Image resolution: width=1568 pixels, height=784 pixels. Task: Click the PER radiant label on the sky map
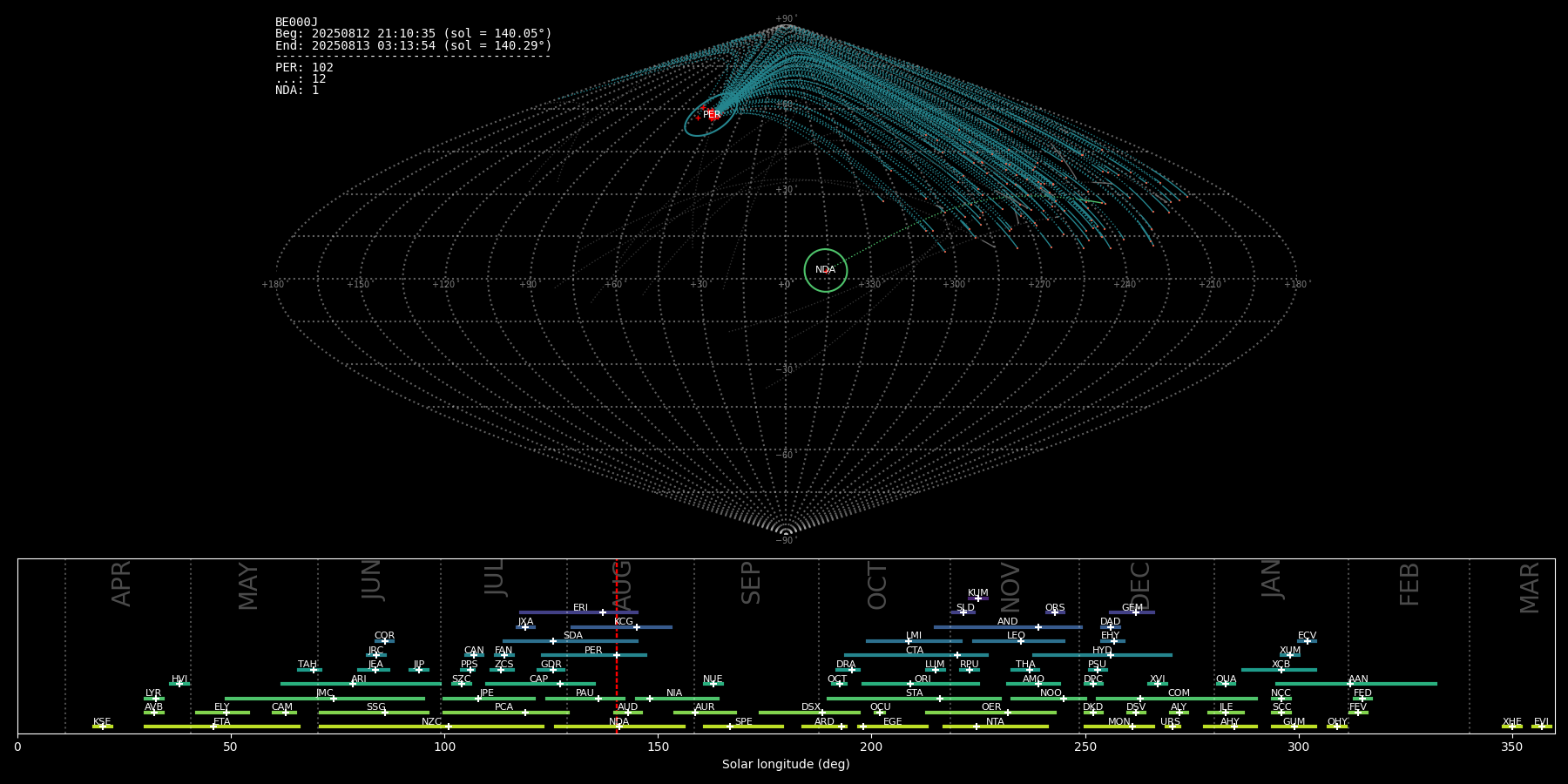712,115
